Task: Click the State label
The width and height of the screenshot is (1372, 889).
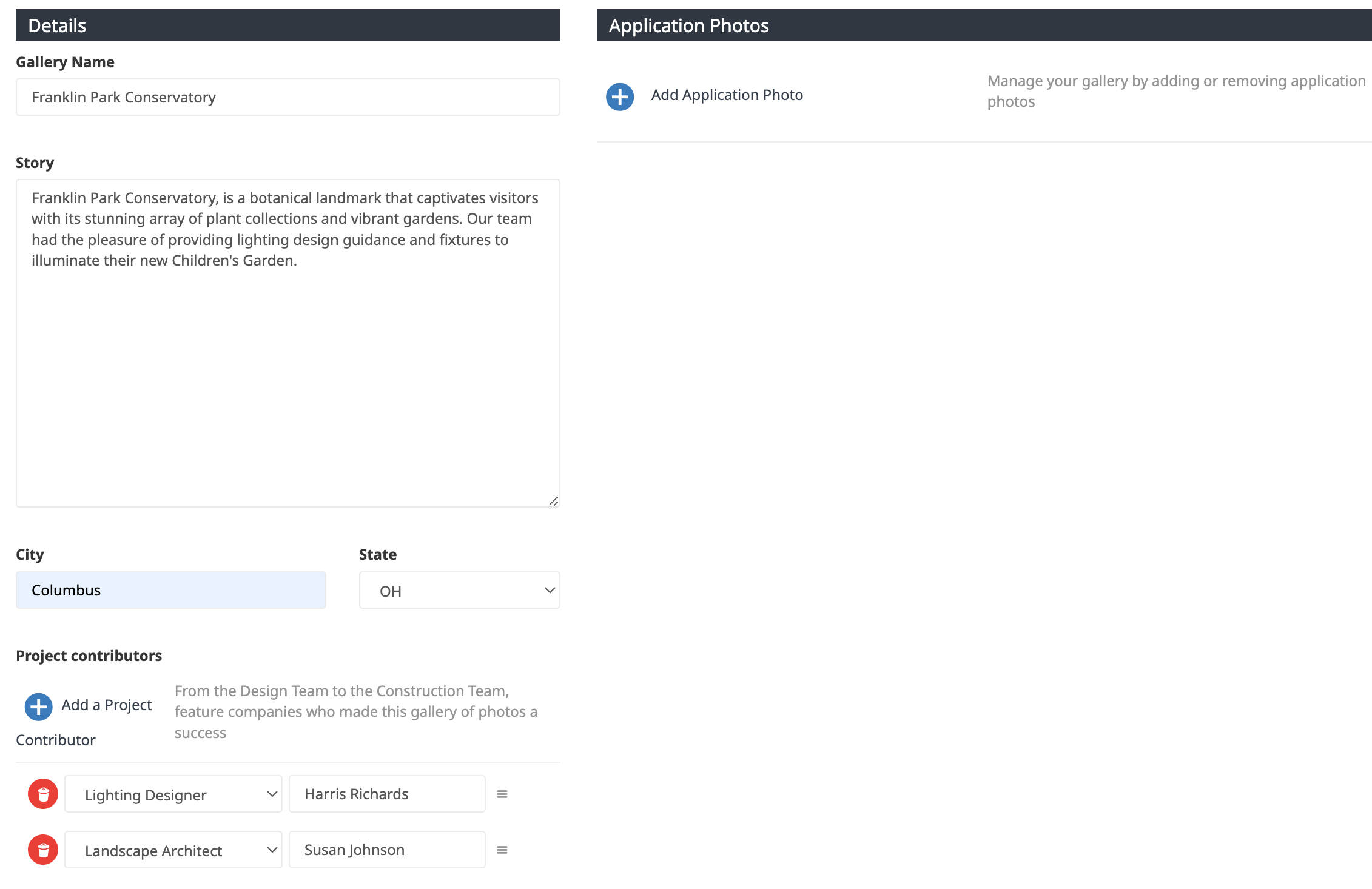Action: click(377, 554)
